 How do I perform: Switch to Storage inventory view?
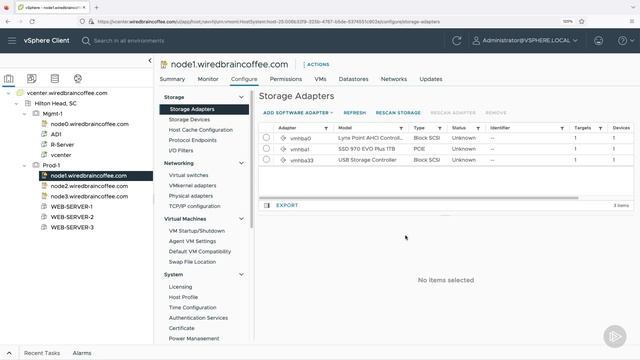coord(55,78)
